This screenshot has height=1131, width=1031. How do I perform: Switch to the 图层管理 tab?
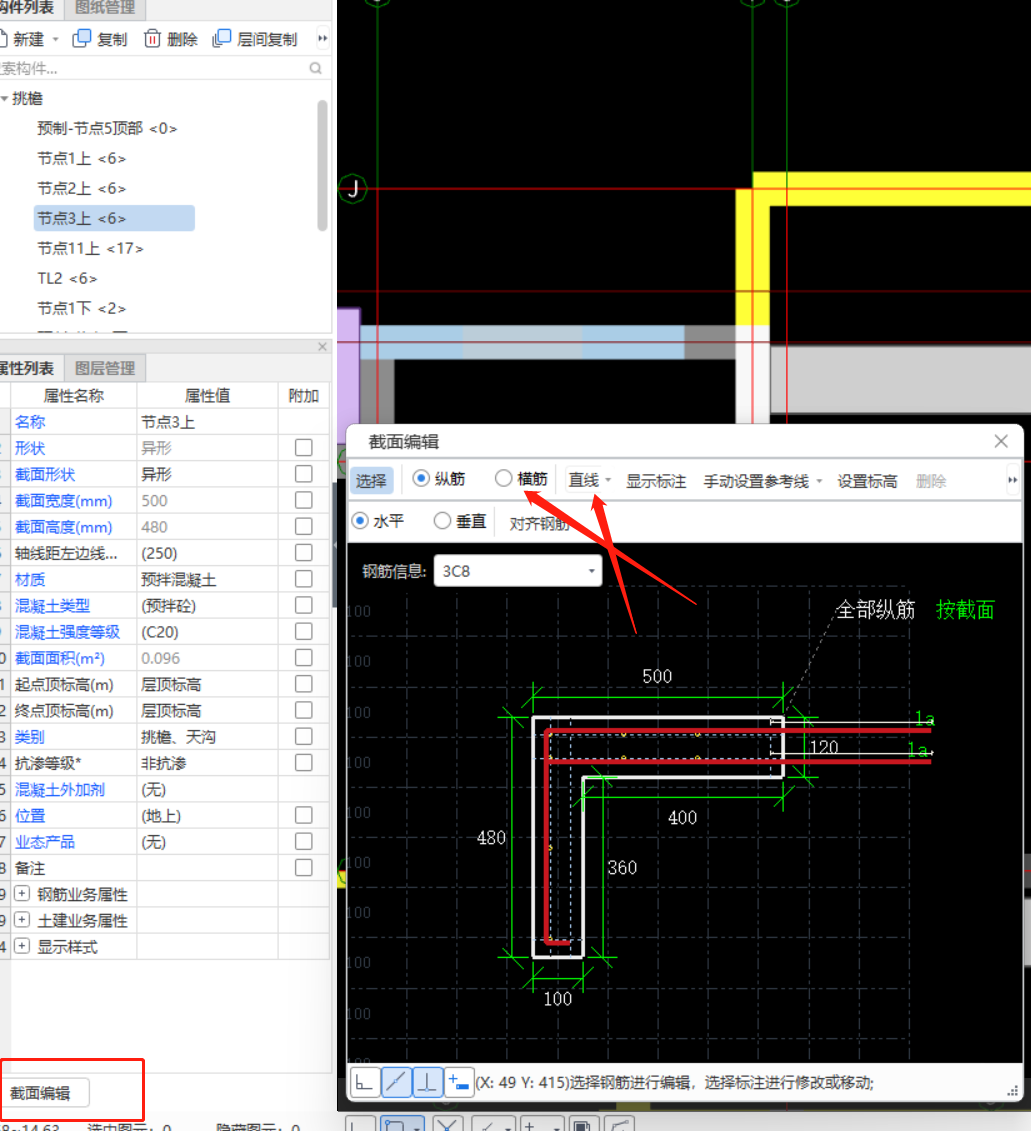pos(105,368)
